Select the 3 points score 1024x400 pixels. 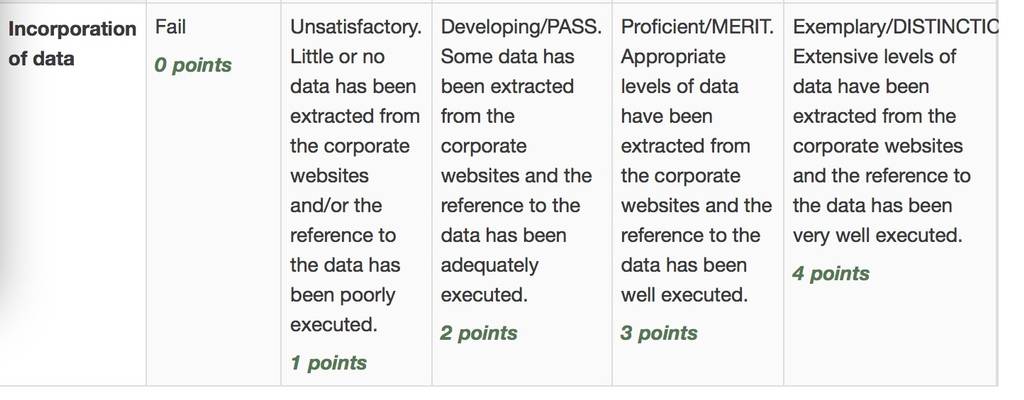659,333
